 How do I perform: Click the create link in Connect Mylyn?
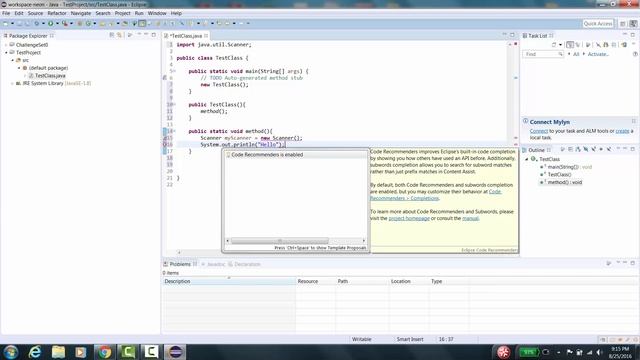(x=622, y=131)
